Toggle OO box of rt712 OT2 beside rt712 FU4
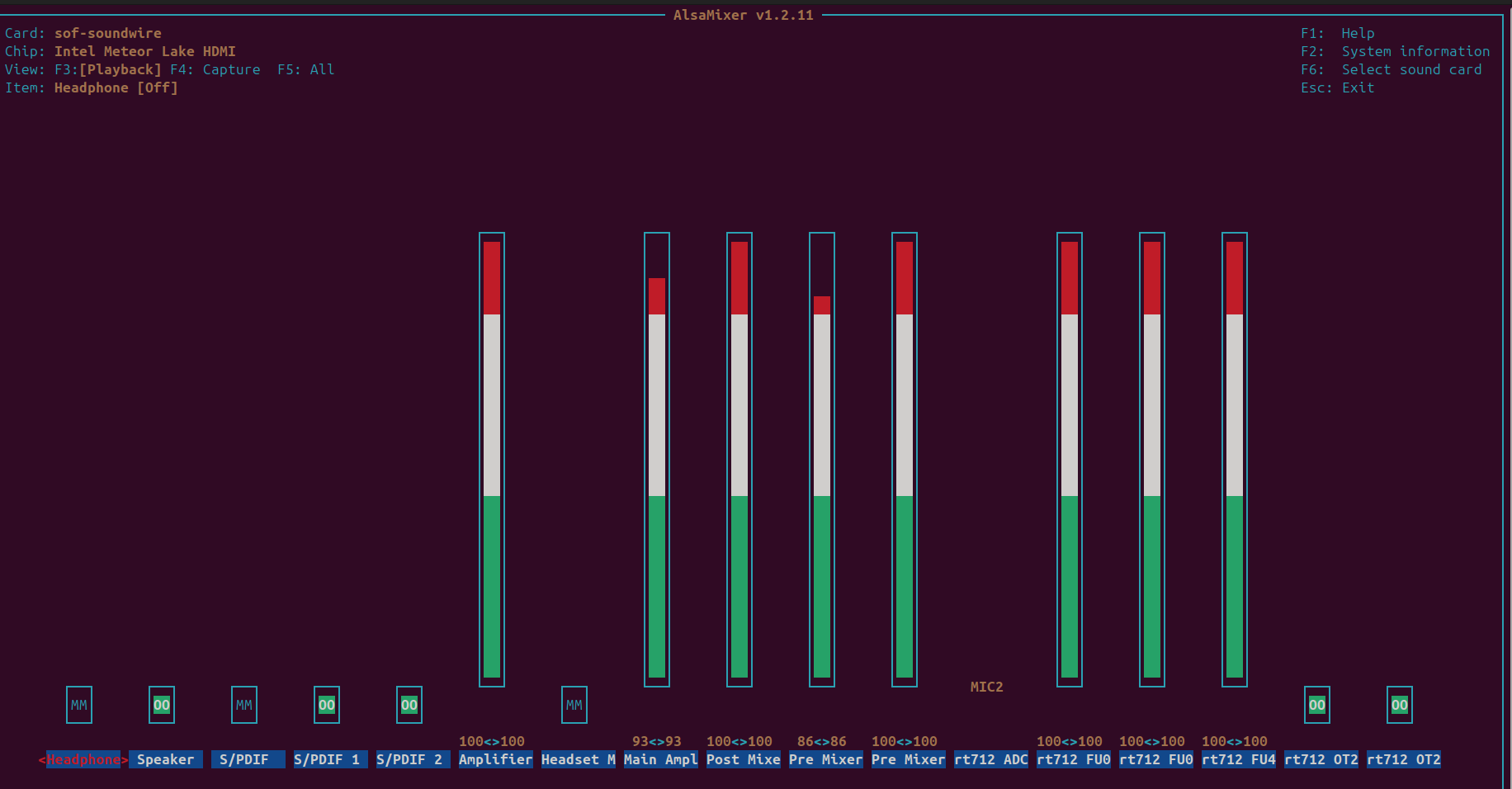Image resolution: width=1512 pixels, height=789 pixels. pyautogui.click(x=1317, y=705)
